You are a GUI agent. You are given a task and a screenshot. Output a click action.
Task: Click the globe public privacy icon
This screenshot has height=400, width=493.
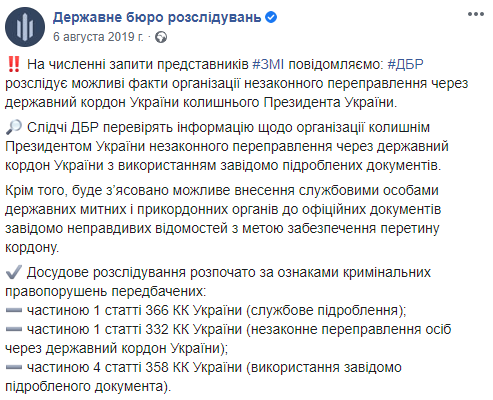(x=161, y=37)
